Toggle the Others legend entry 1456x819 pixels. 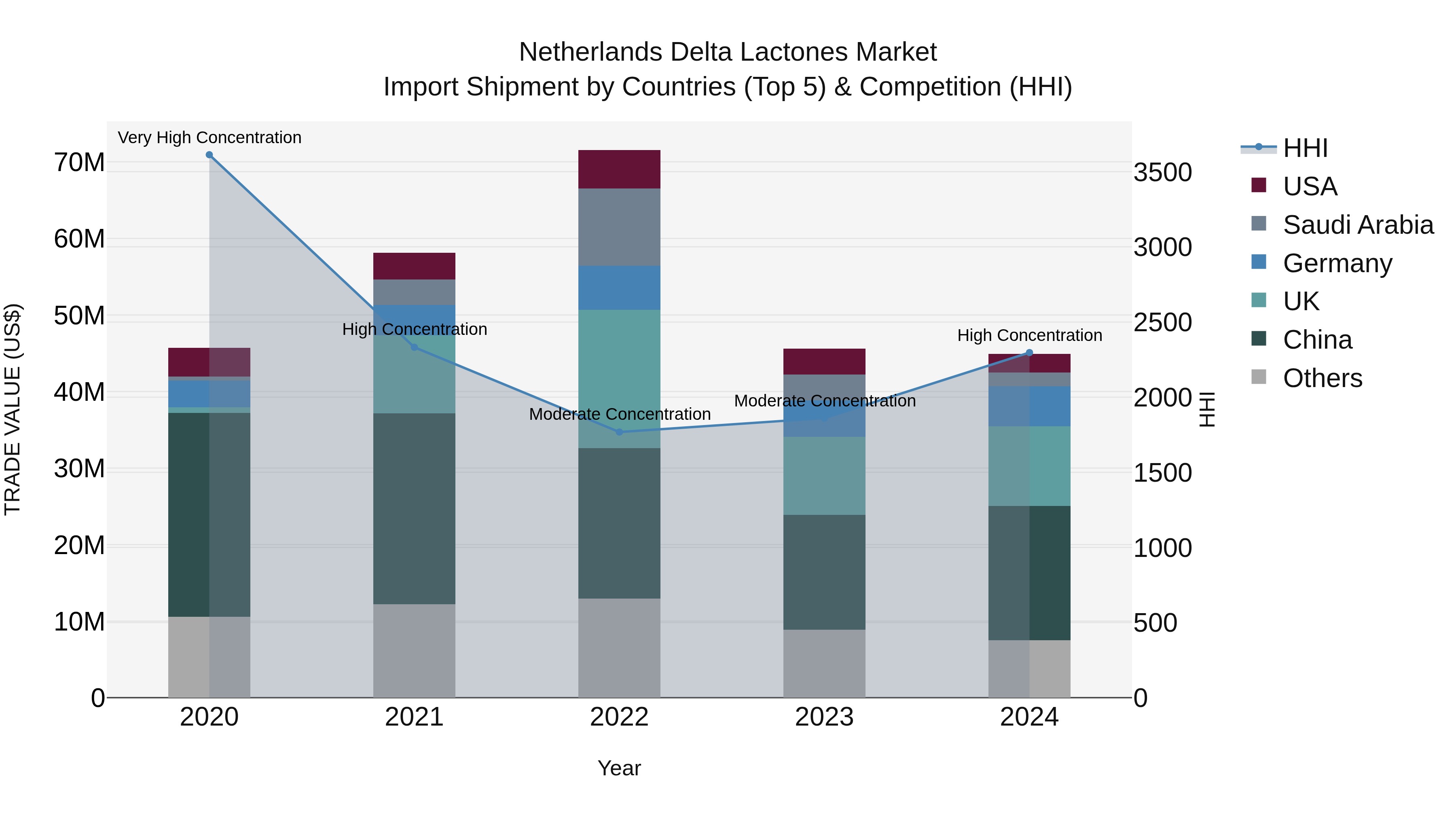click(1307, 378)
